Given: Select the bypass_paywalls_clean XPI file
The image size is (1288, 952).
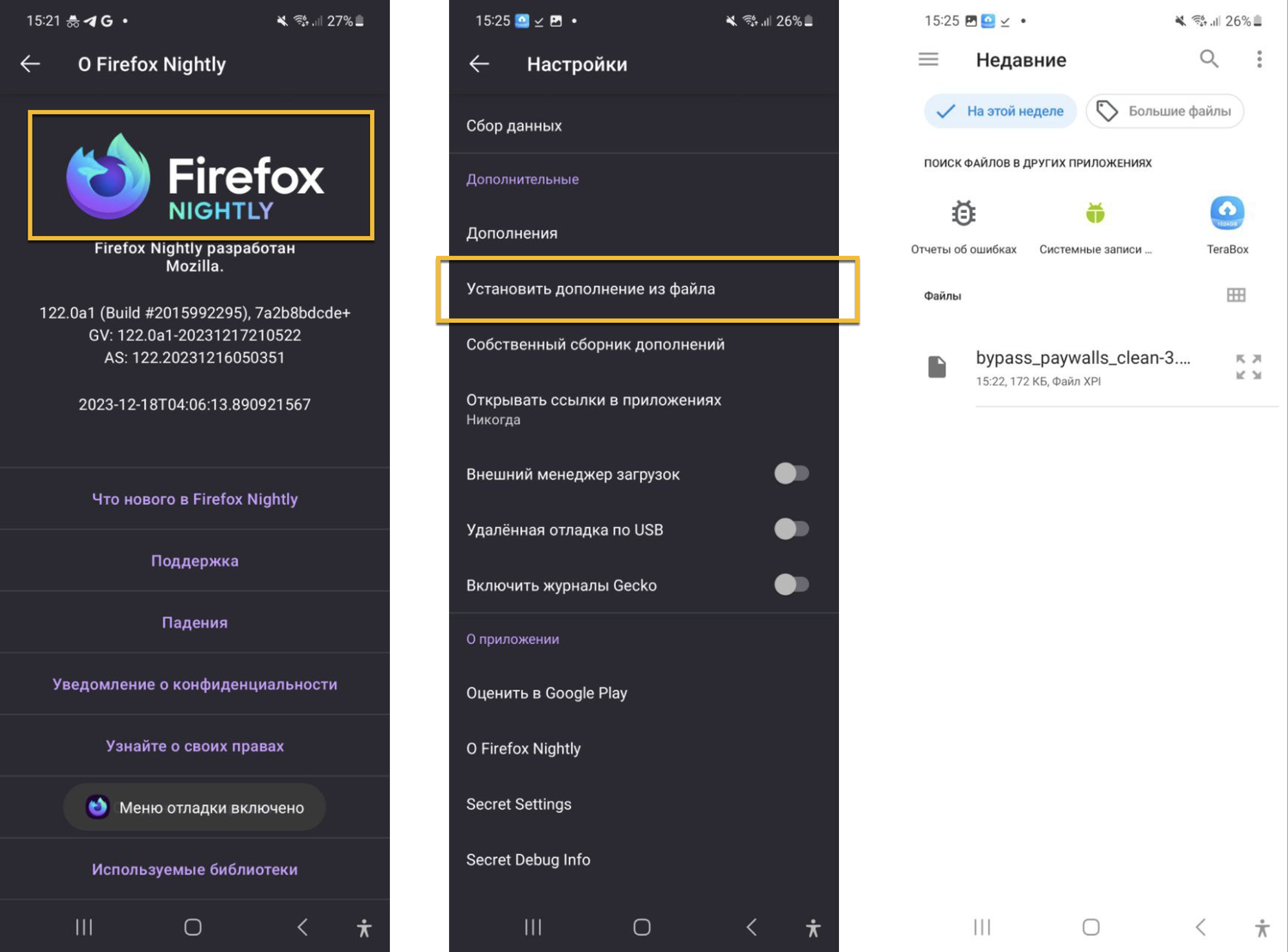Looking at the screenshot, I should pyautogui.click(x=1095, y=367).
